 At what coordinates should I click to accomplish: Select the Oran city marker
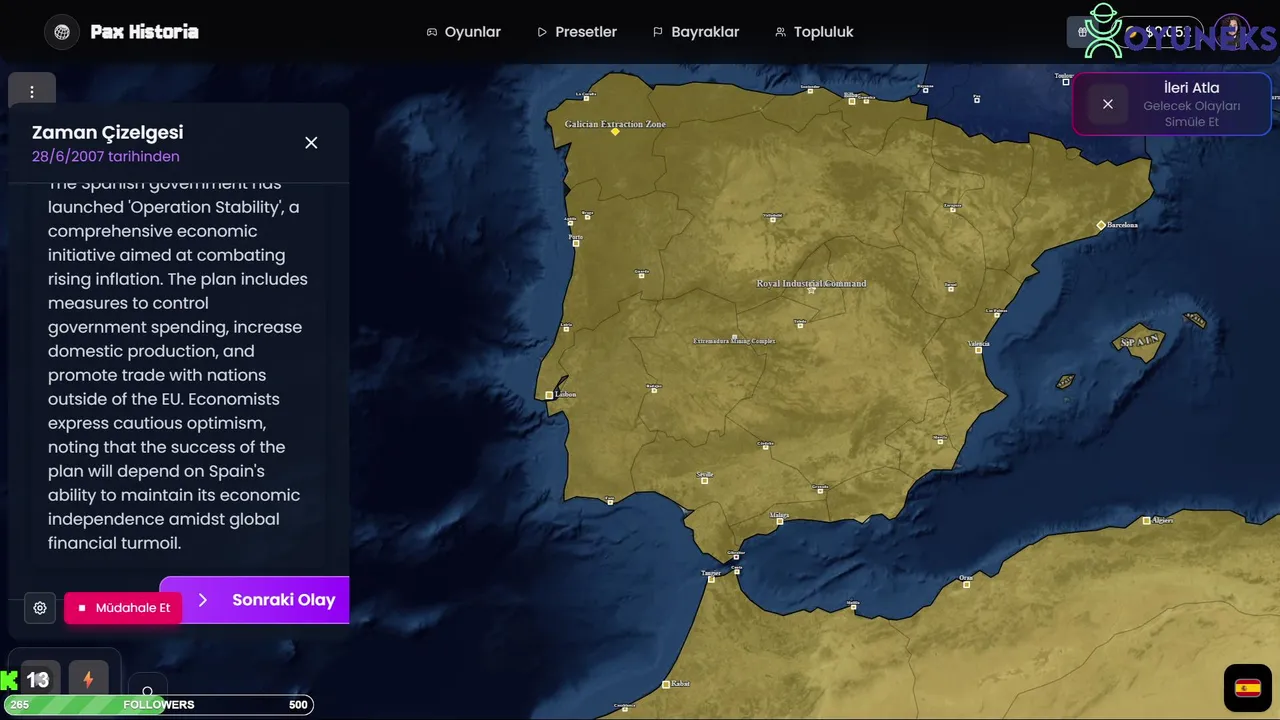(x=967, y=584)
